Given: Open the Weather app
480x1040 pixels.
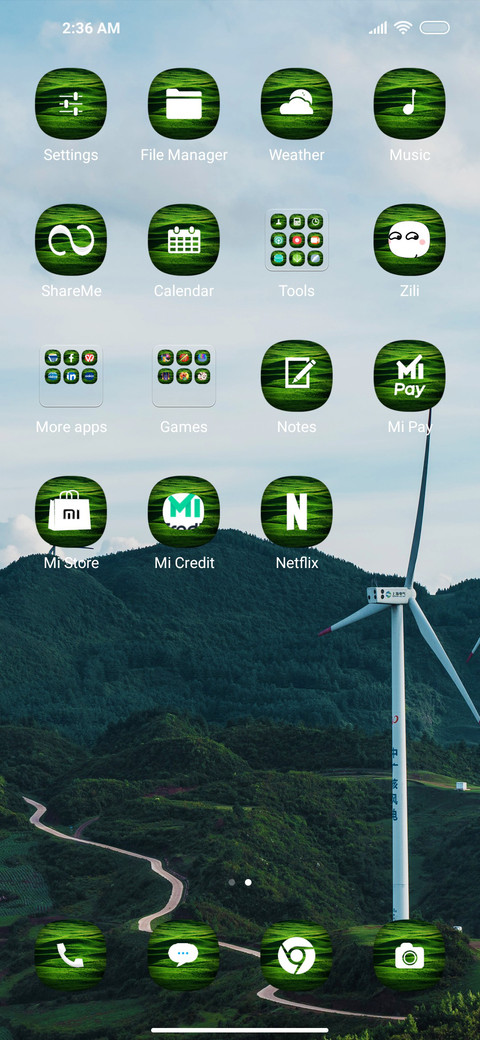Looking at the screenshot, I should 296,103.
